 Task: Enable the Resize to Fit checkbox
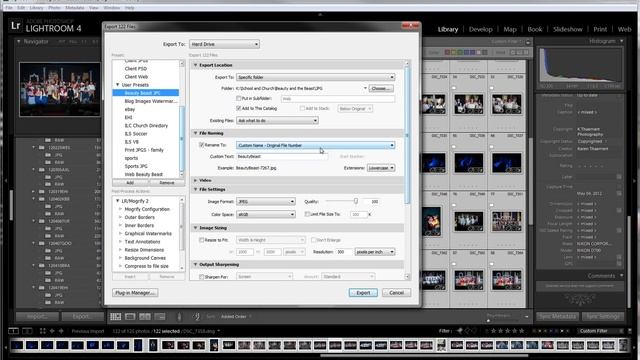202,240
